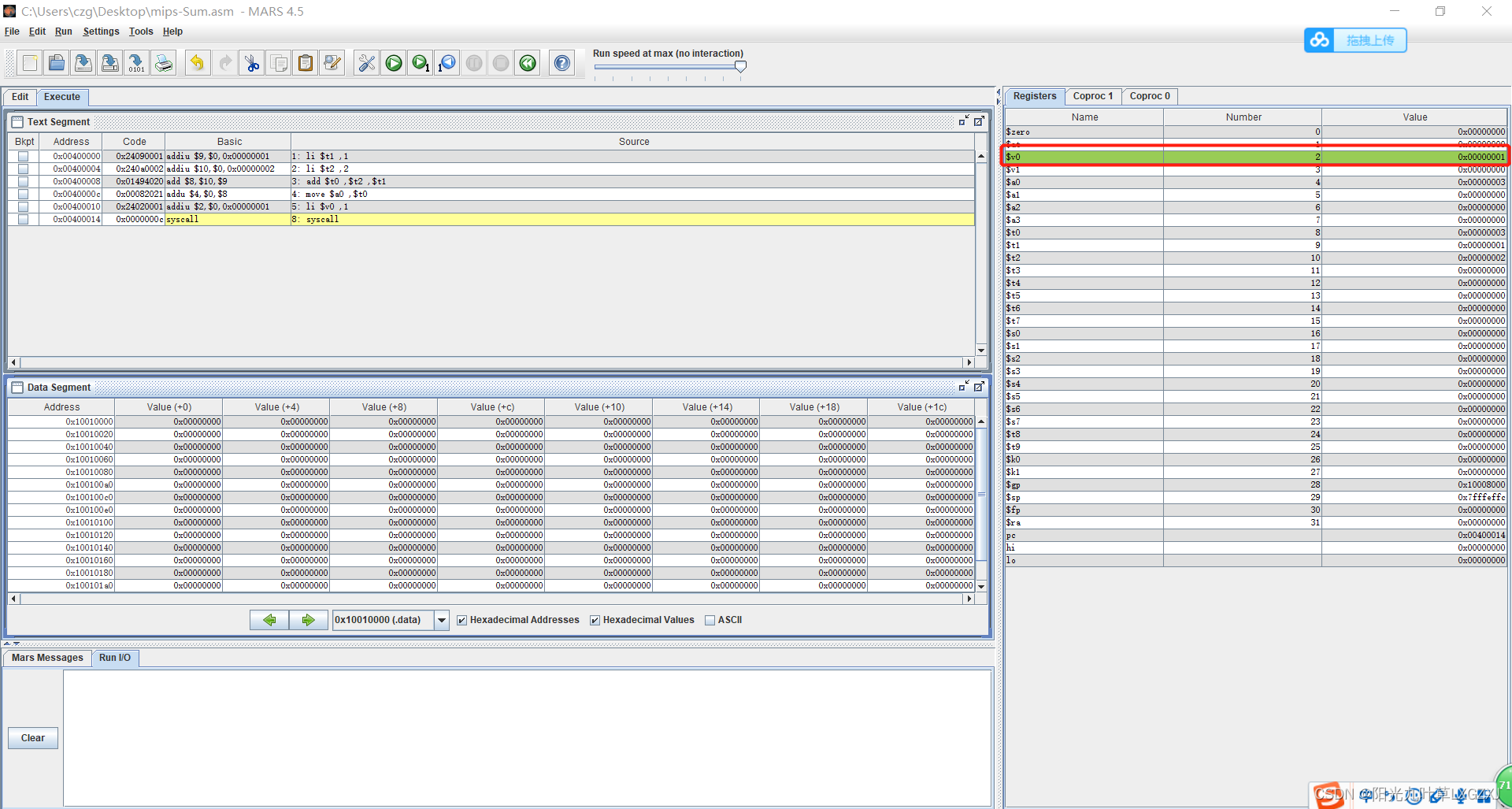
Task: Copy selection using toolbar icon
Action: tap(279, 63)
